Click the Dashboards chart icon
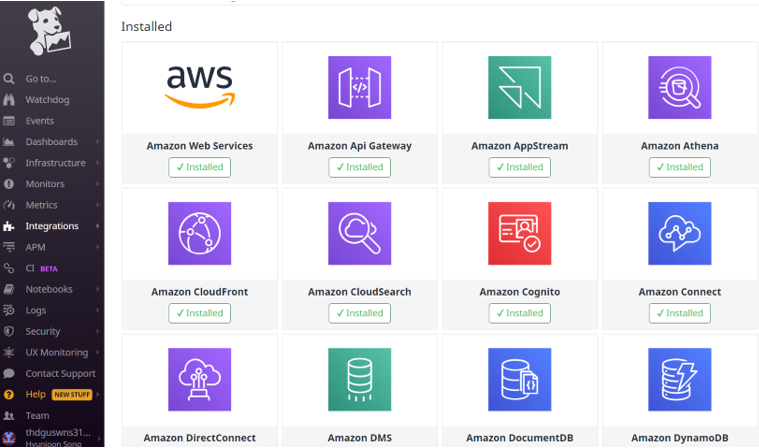The image size is (759, 448). coord(9,142)
